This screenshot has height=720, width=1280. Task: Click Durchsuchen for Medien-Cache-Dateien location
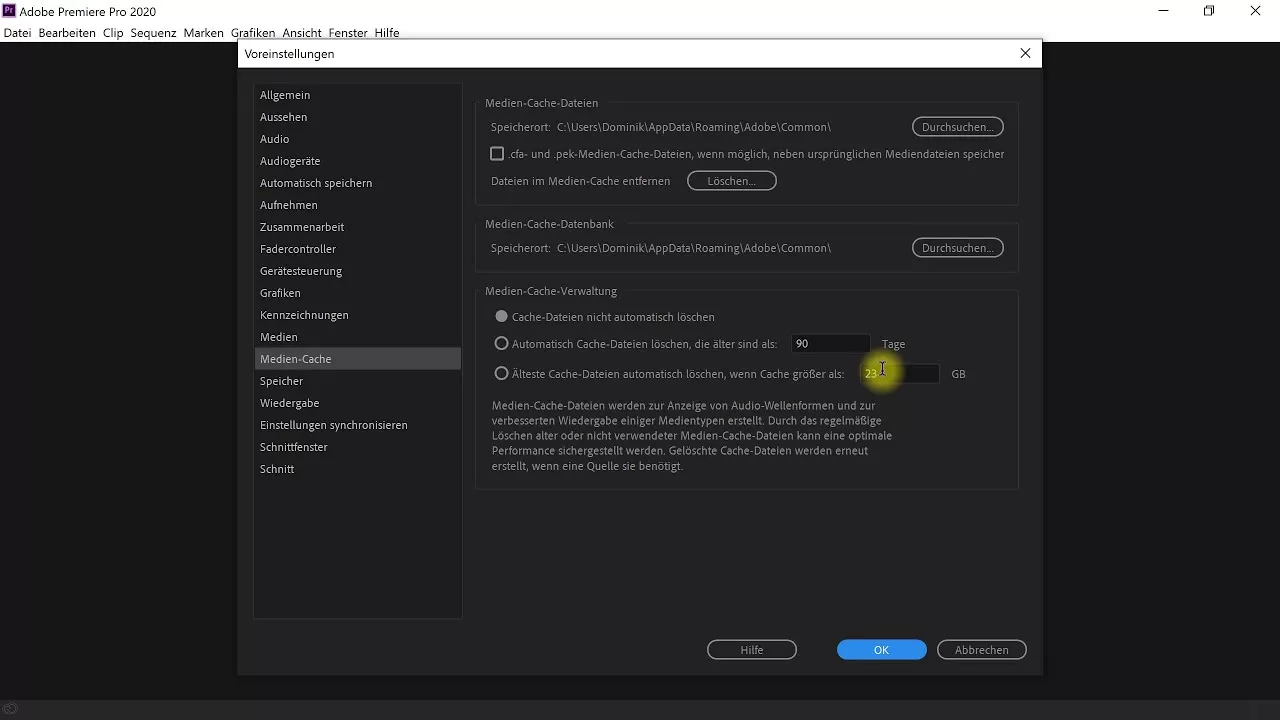click(x=957, y=126)
